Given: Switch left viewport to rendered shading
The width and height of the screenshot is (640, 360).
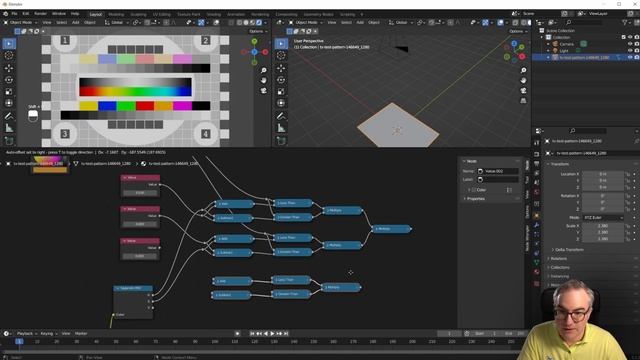Looking at the screenshot, I should click(259, 22).
